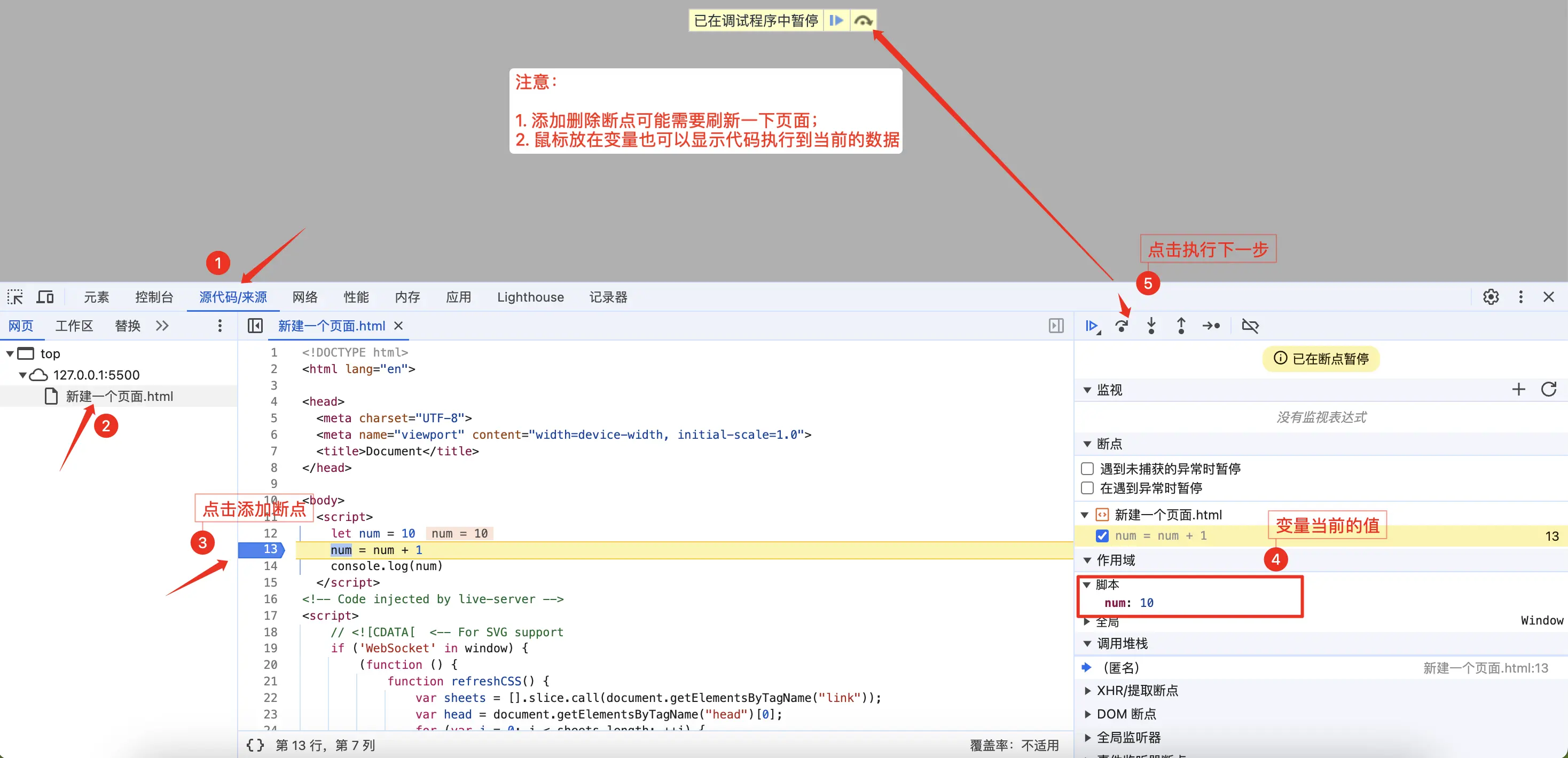The image size is (1568, 758).
Task: Add a breakpoint on line 14
Action: coord(270,566)
